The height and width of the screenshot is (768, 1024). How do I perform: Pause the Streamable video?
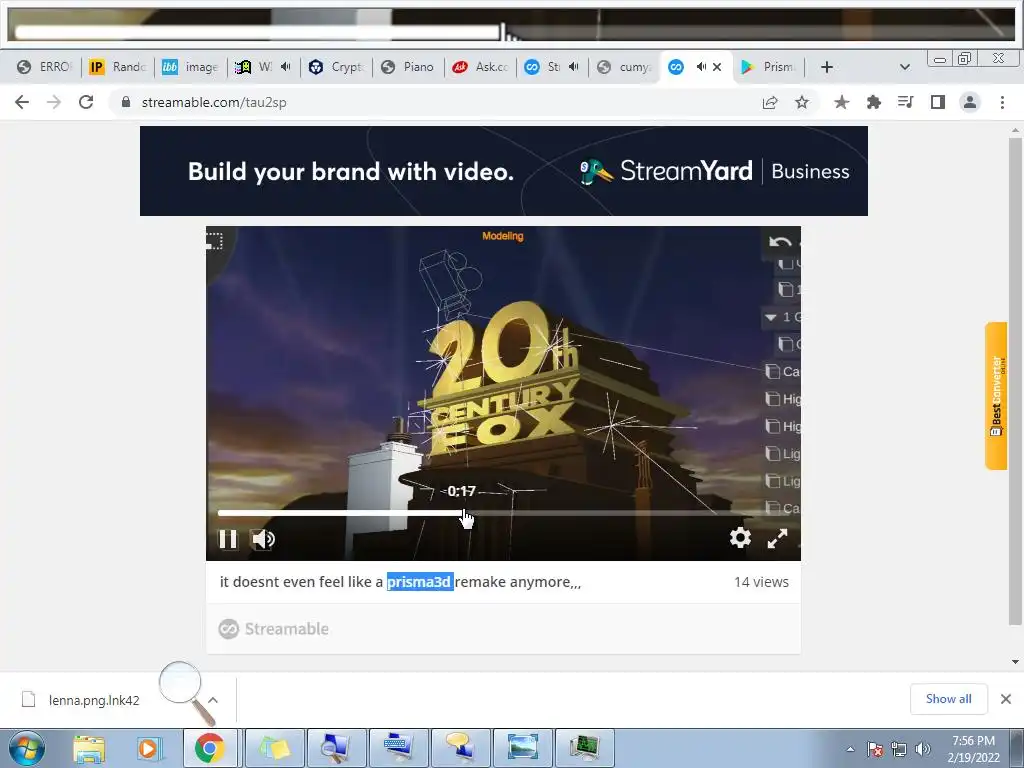[227, 539]
